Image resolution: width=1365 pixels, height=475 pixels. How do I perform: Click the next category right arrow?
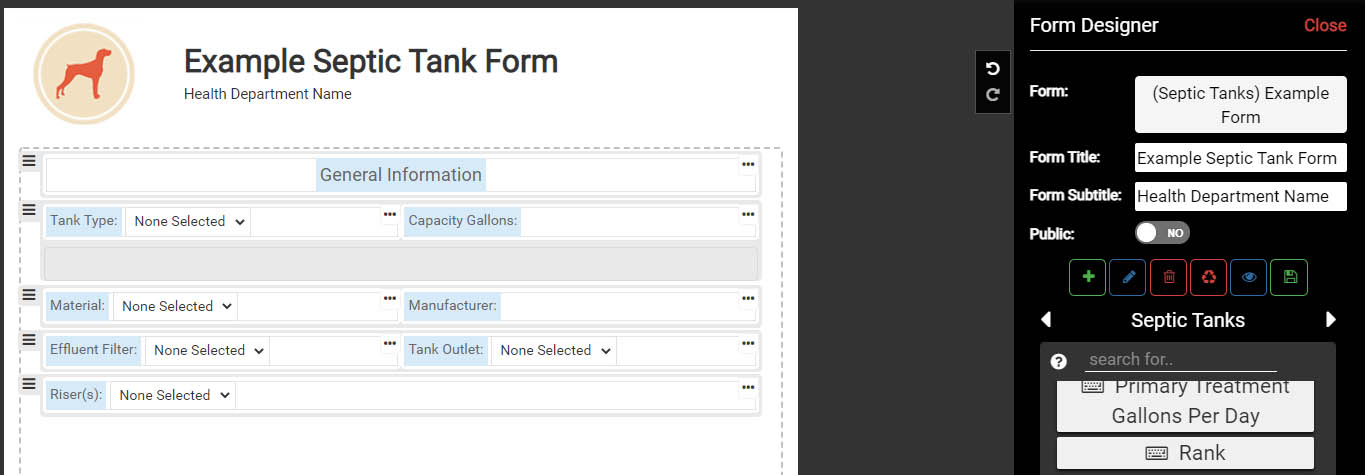pos(1331,320)
